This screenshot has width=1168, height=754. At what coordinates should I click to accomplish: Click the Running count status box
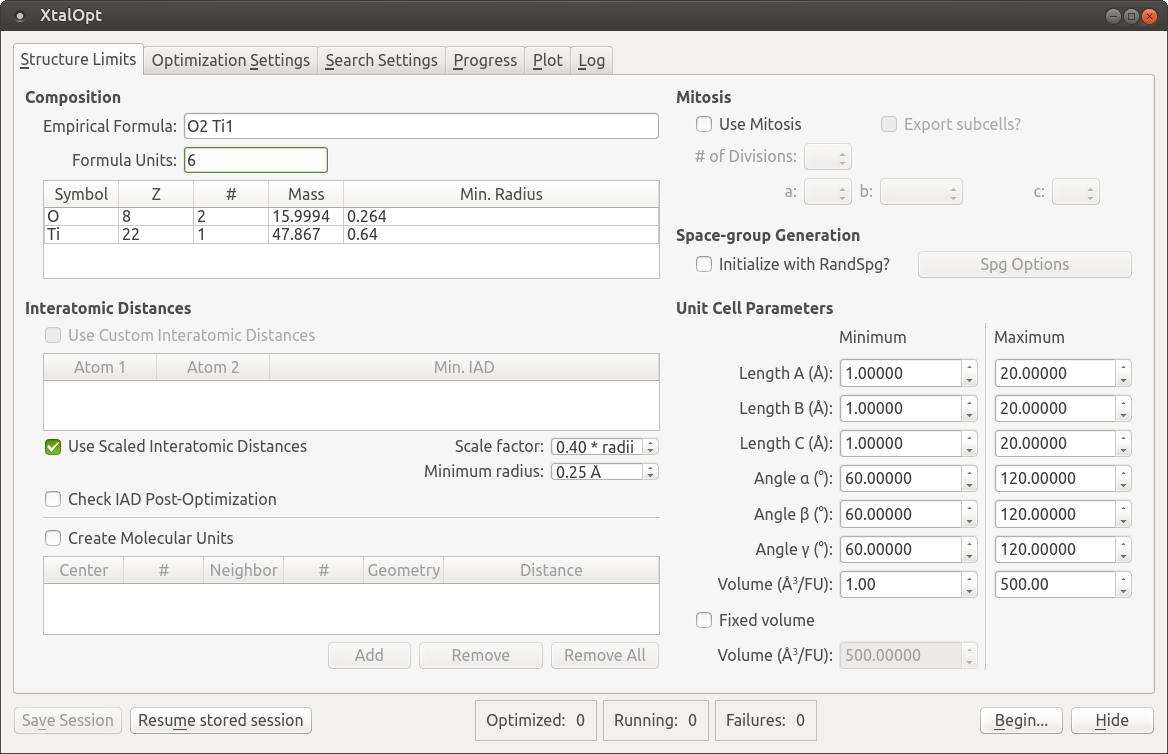point(656,720)
